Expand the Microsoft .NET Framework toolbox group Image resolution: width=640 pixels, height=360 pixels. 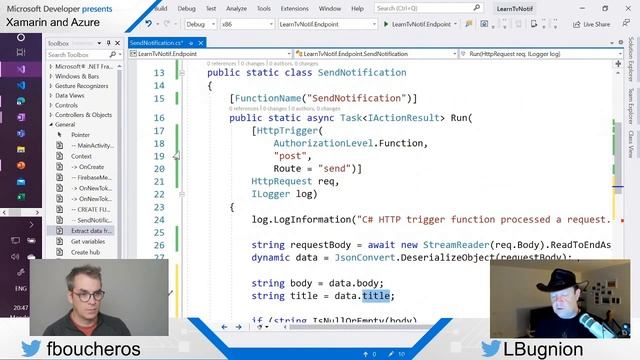coord(51,66)
